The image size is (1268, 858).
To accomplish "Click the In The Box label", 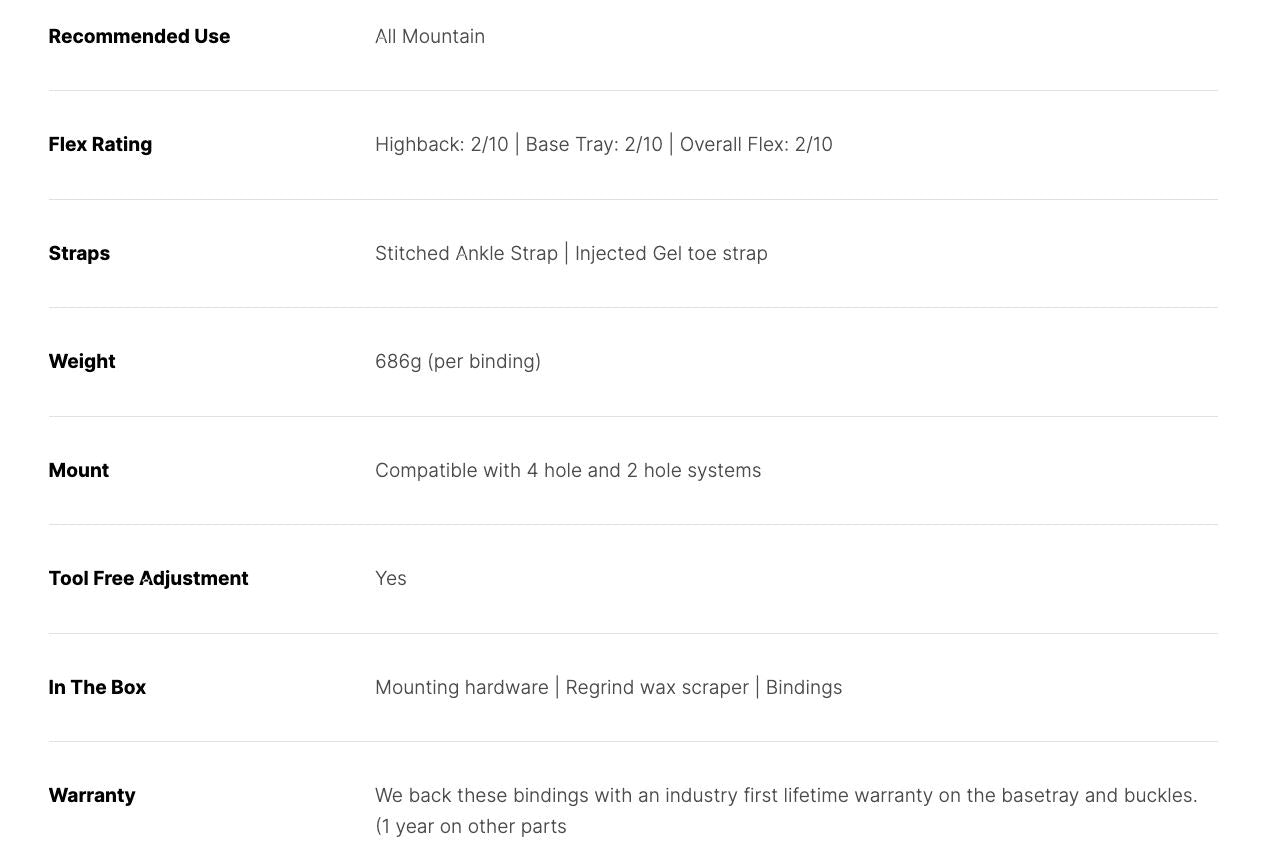I will (x=97, y=687).
